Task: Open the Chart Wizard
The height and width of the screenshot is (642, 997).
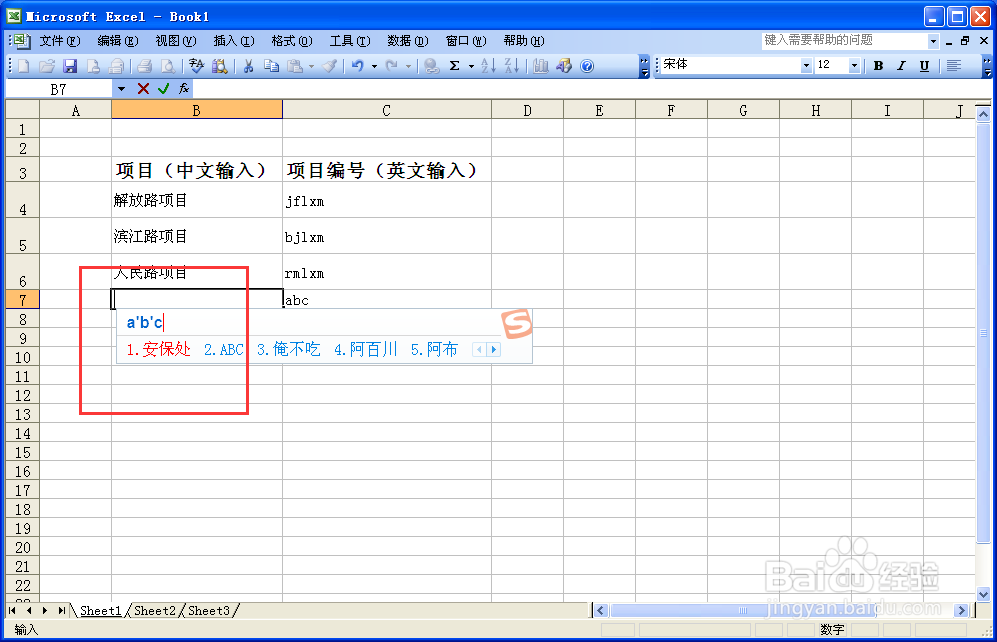Action: (x=540, y=66)
